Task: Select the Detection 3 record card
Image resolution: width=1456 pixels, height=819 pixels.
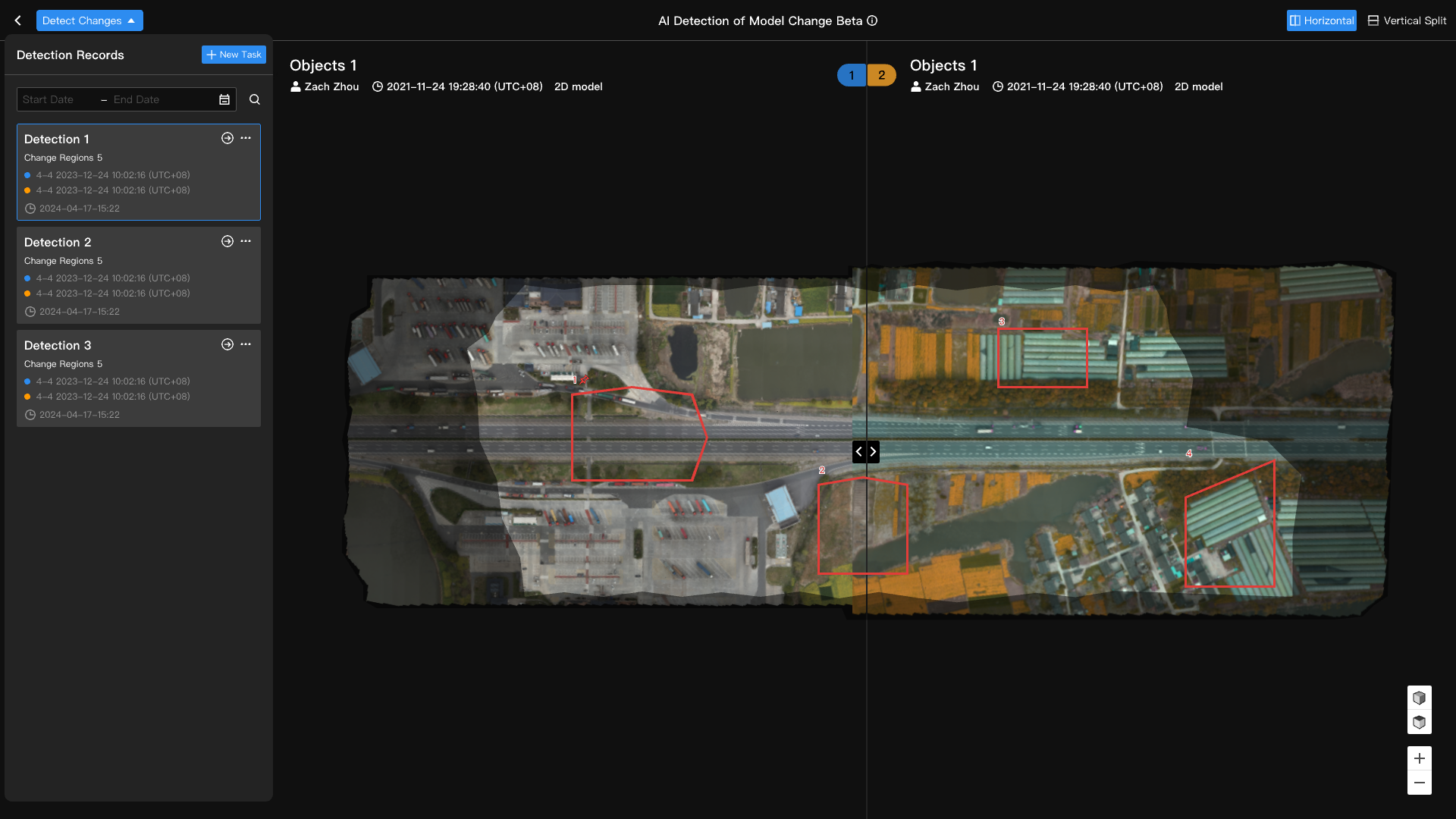Action: [x=139, y=378]
